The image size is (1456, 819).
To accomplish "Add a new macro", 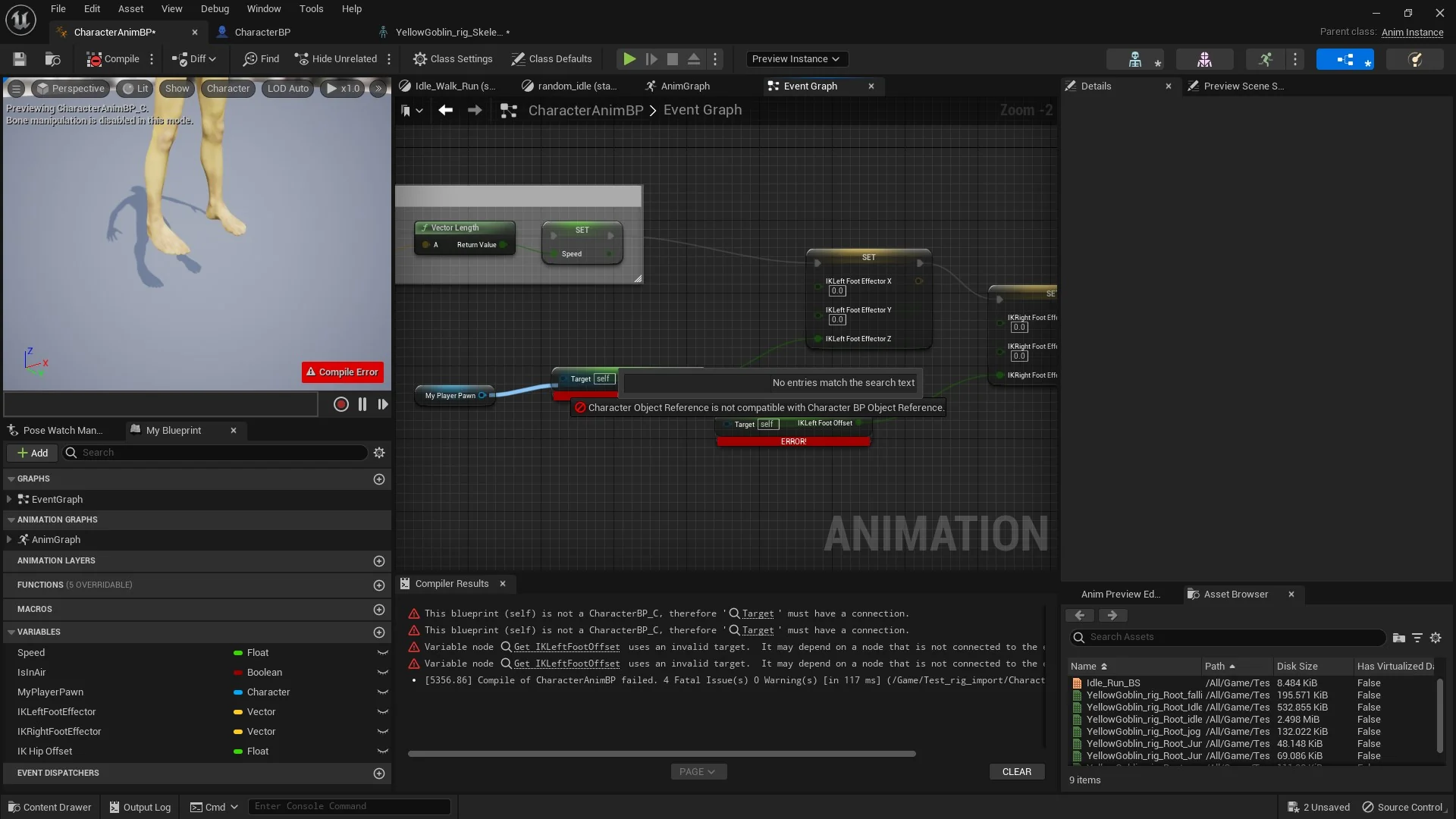I will (379, 610).
